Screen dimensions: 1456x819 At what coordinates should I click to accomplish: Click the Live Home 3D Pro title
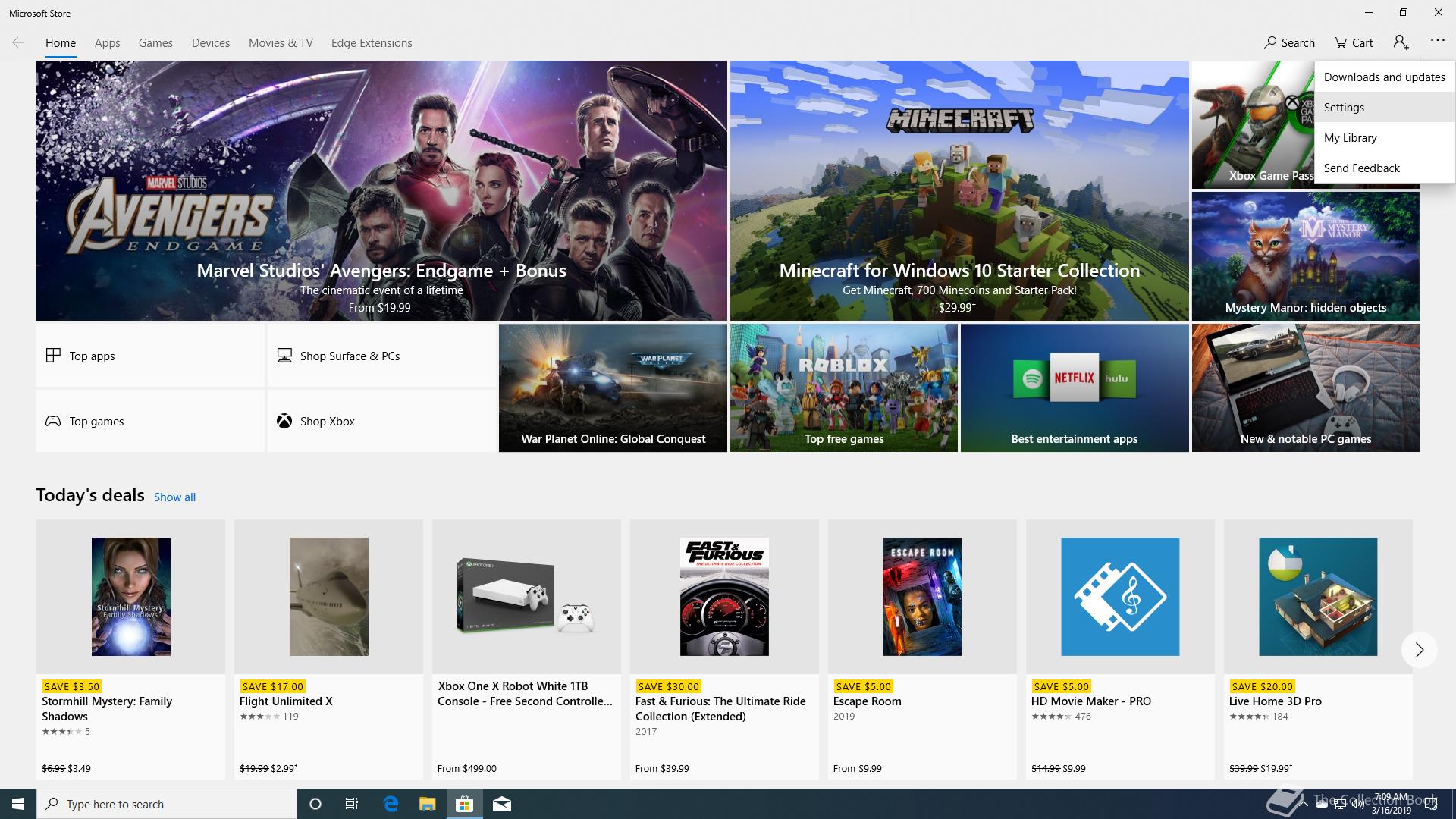coord(1275,701)
